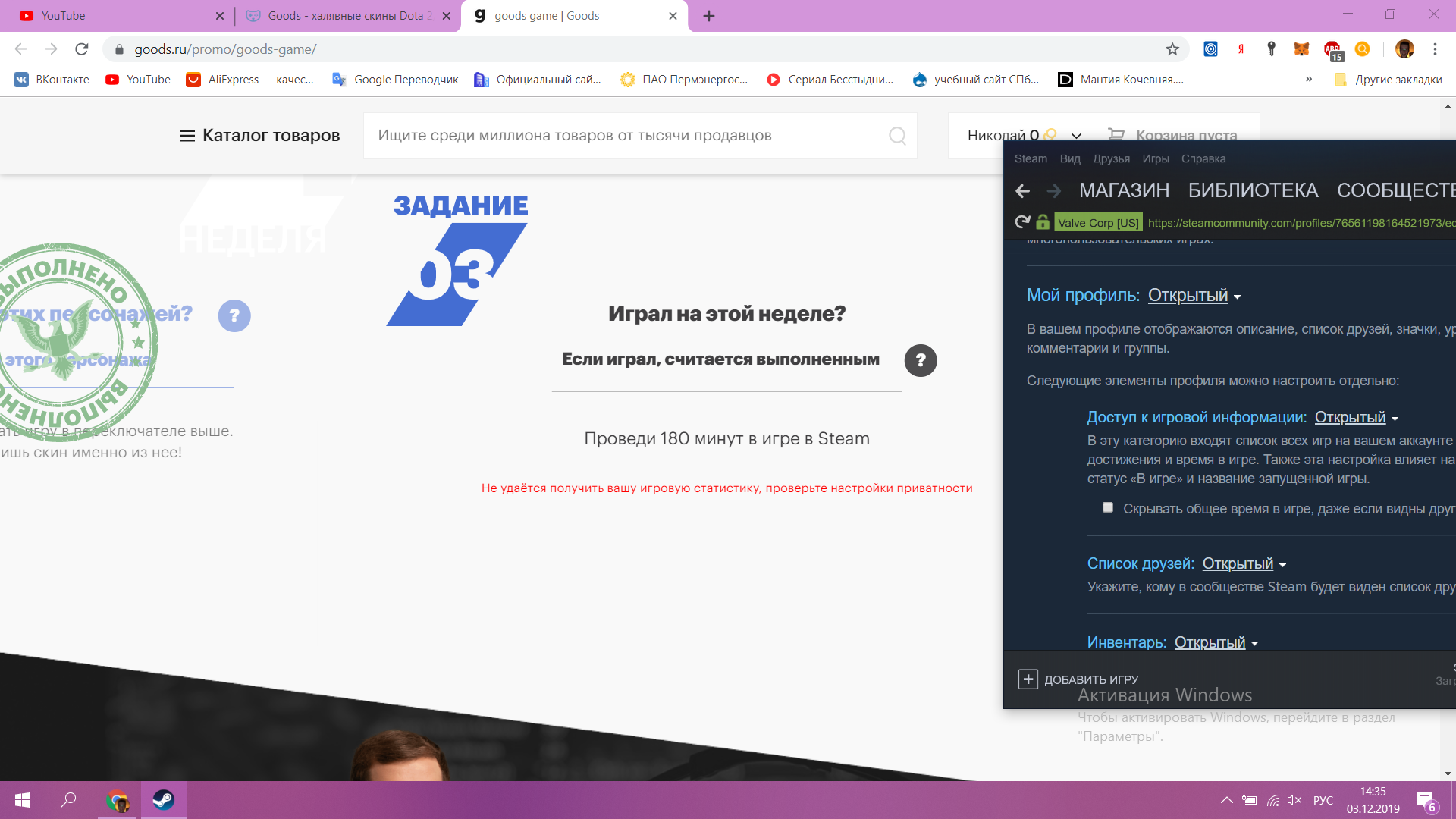The height and width of the screenshot is (819, 1456).
Task: Open the Мантия Кочевняя bookmark
Action: [x=1121, y=80]
